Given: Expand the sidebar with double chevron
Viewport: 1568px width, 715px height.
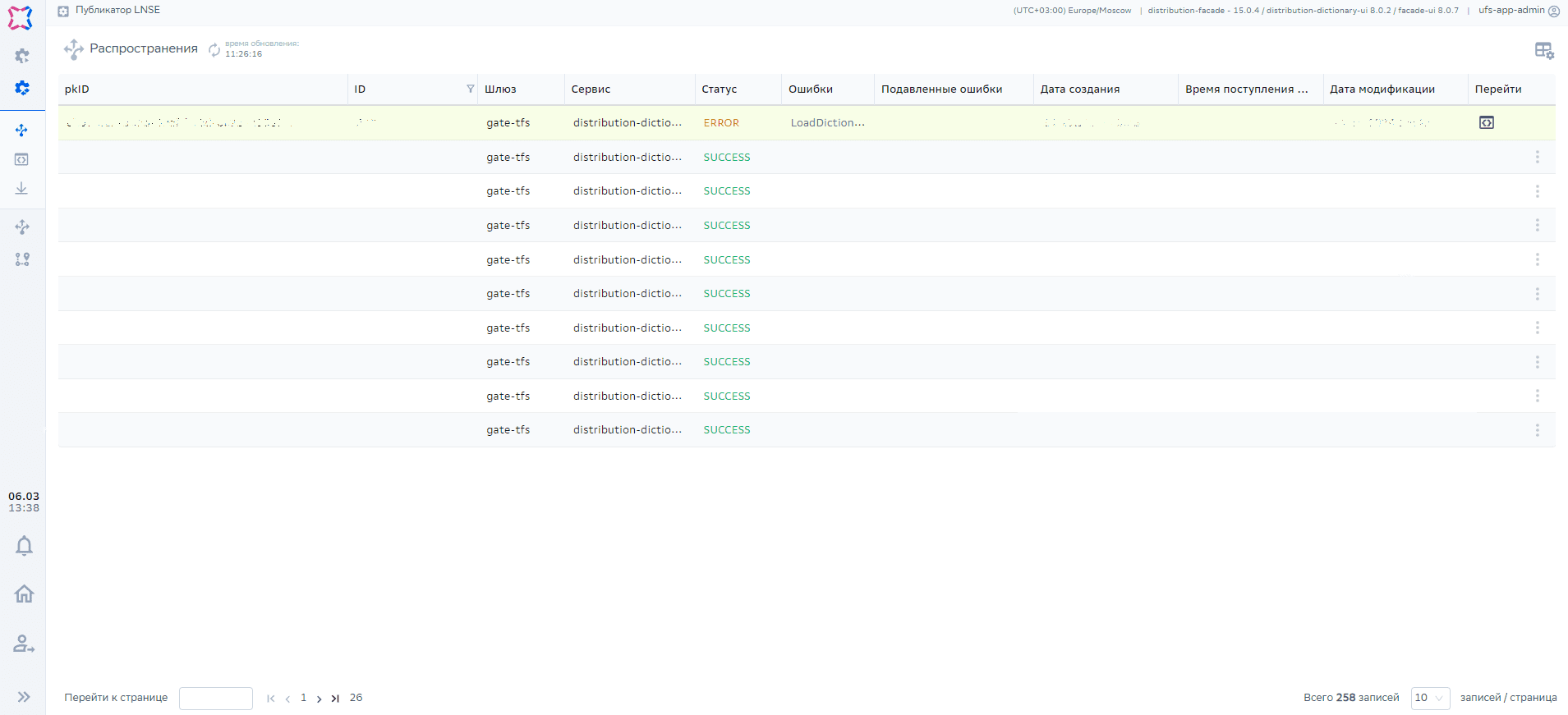Looking at the screenshot, I should click(x=24, y=697).
